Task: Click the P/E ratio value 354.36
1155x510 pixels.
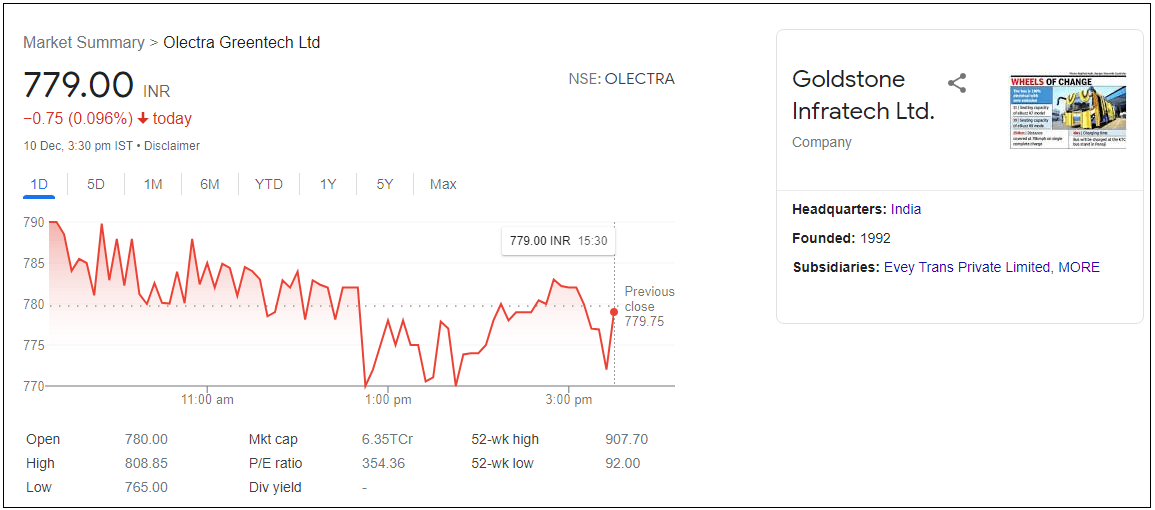Action: (383, 464)
